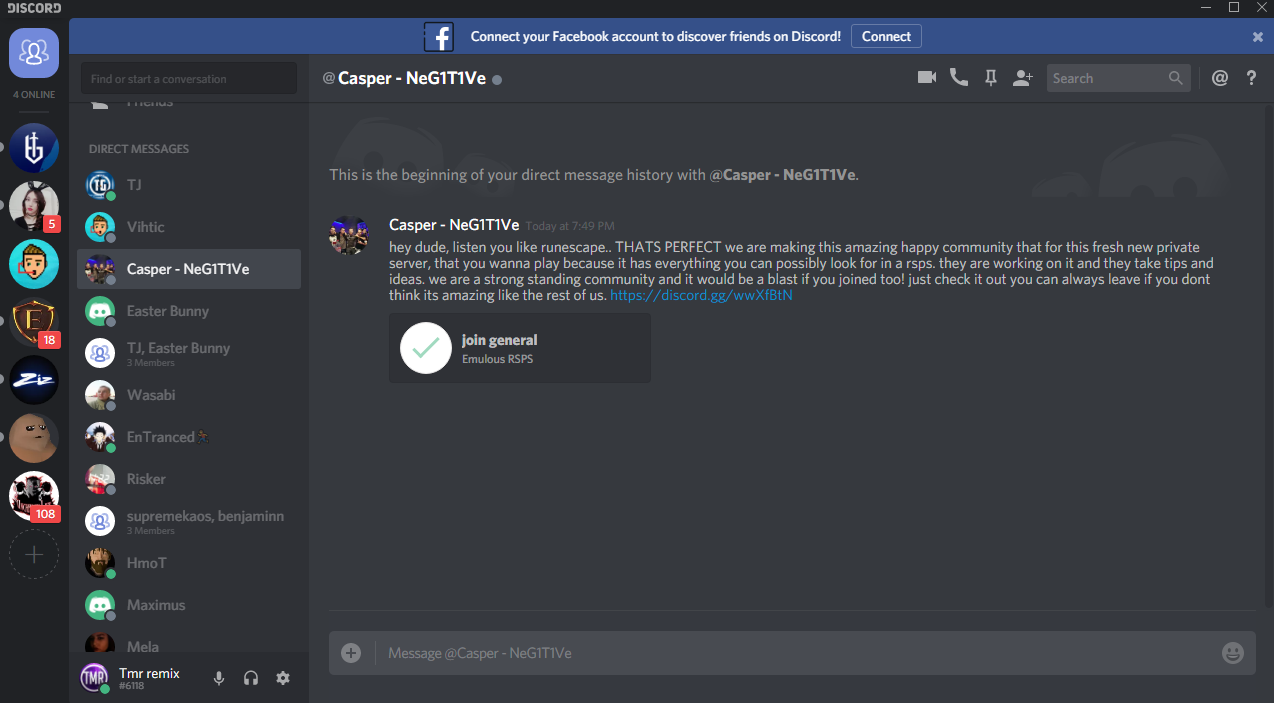This screenshot has height=703, width=1274.
Task: Open the Home friends icon
Action: click(34, 53)
